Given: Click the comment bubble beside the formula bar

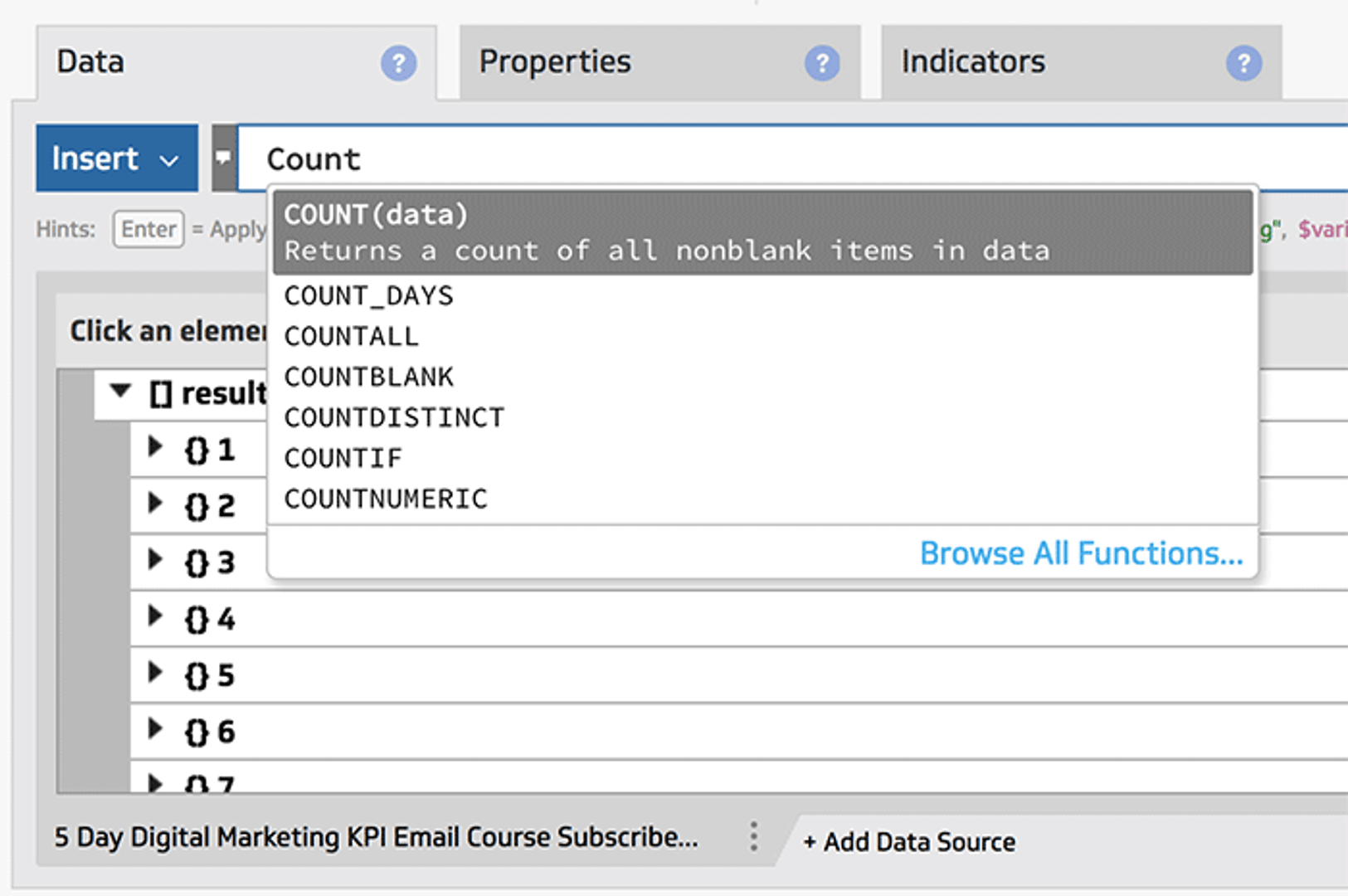Looking at the screenshot, I should (x=222, y=158).
